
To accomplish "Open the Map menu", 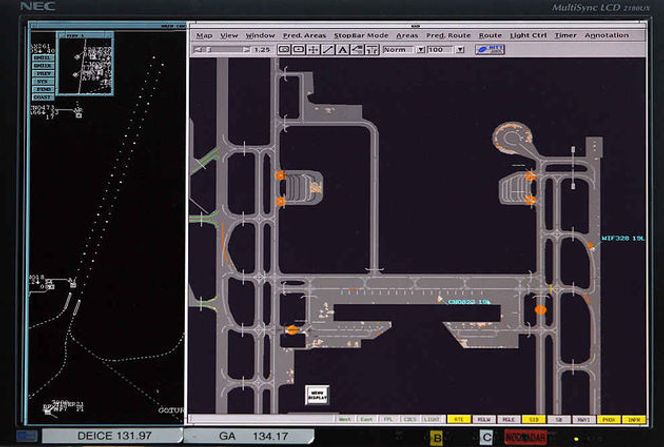I will (204, 35).
